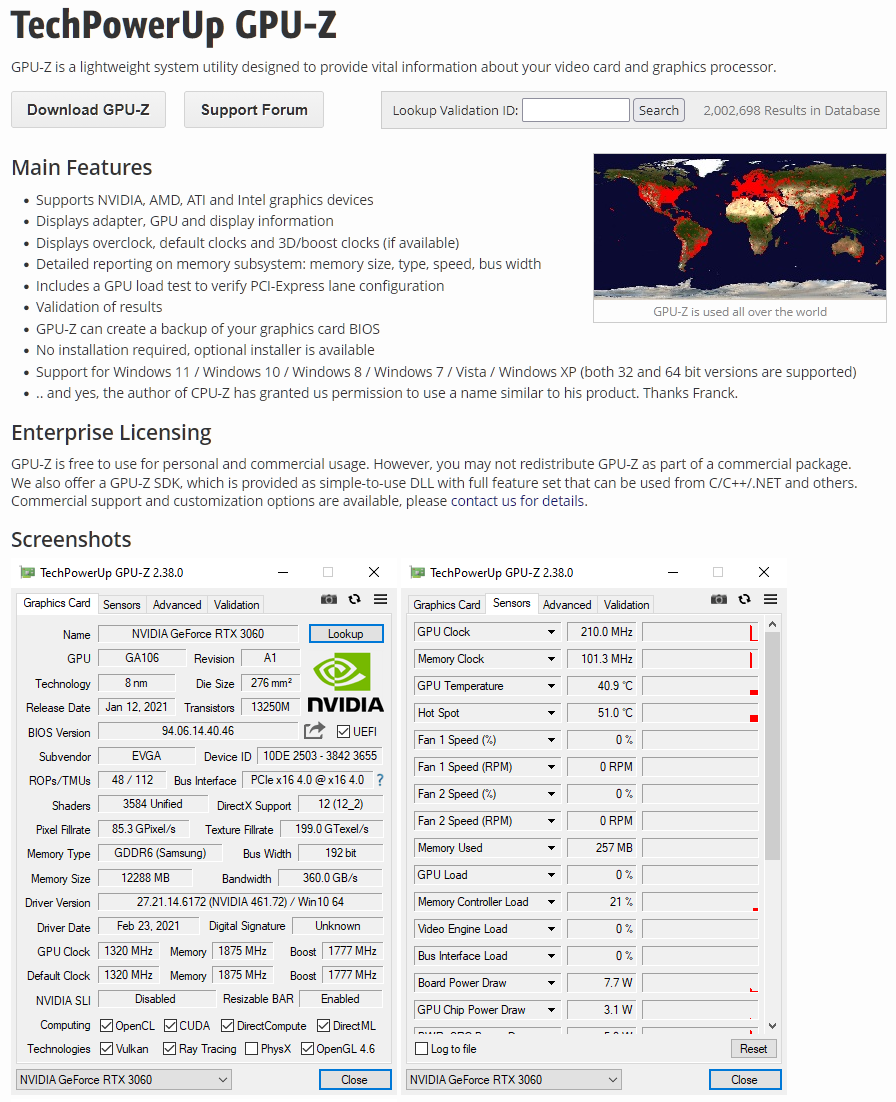Click camera screenshot icon in Graphics Card window
Viewport: 896px width, 1102px height.
(x=329, y=599)
